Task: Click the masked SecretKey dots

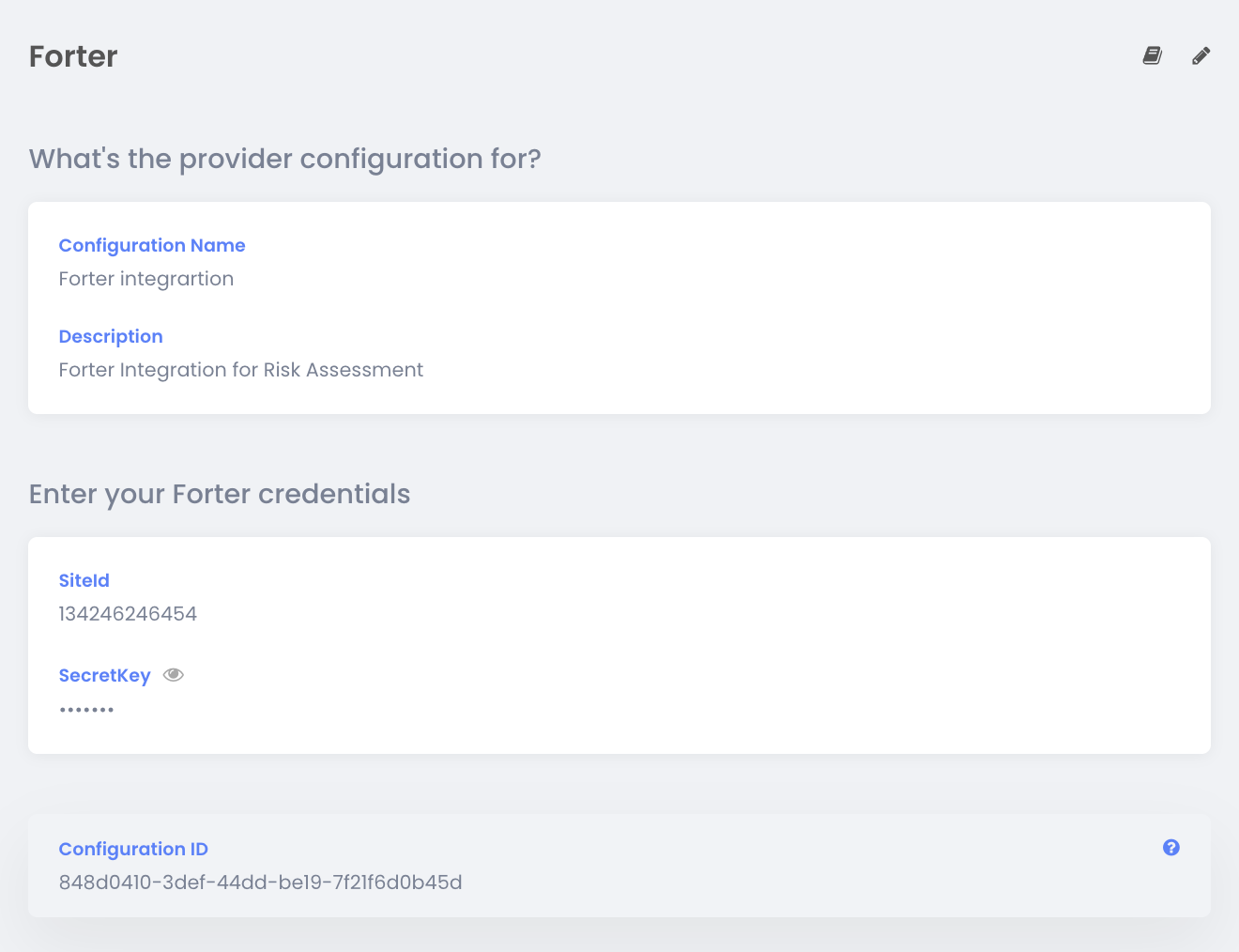Action: pos(86,710)
